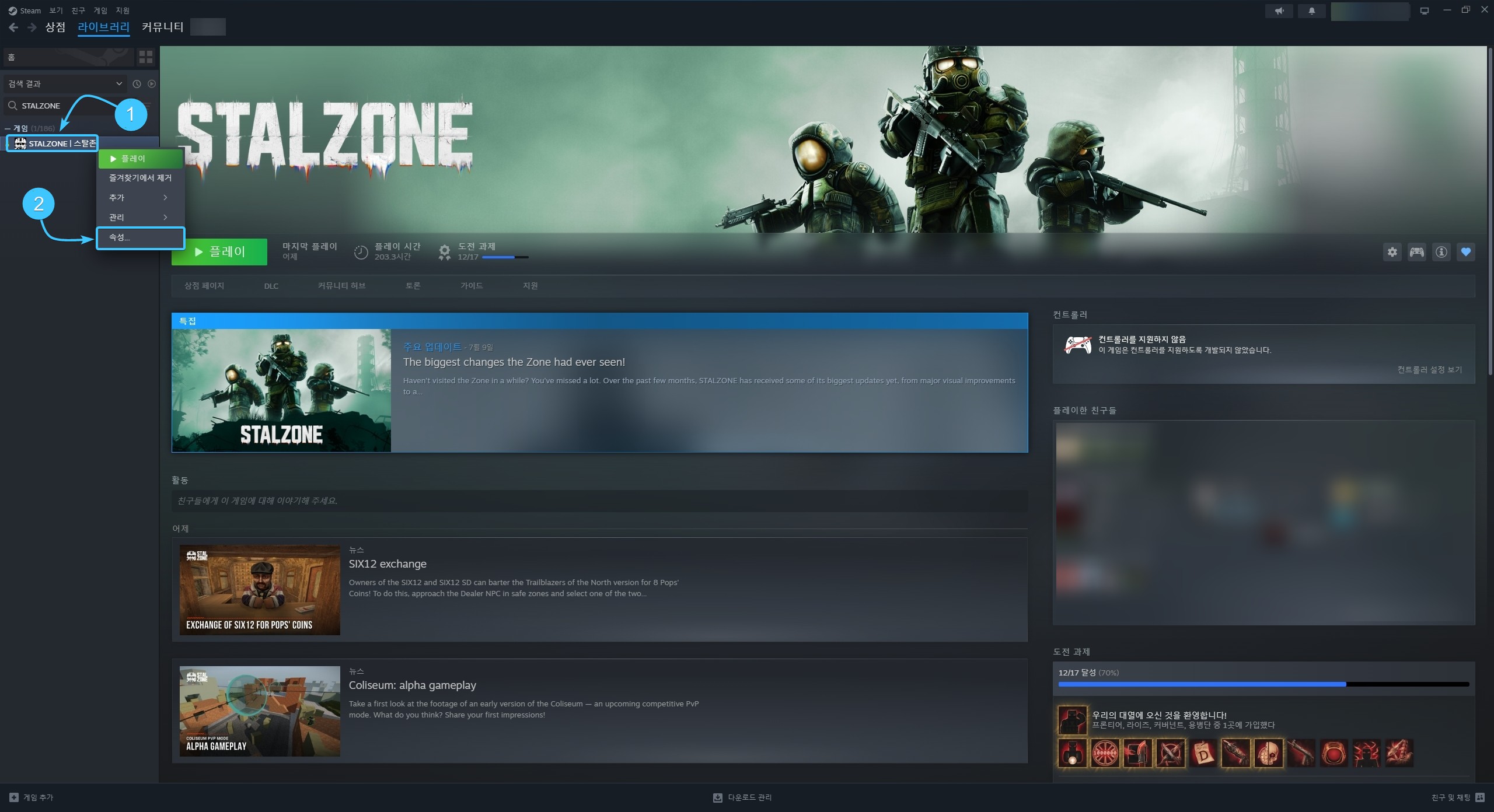The height and width of the screenshot is (812, 1494).
Task: Click the saluting soldier achievement icon
Action: [x=1073, y=720]
